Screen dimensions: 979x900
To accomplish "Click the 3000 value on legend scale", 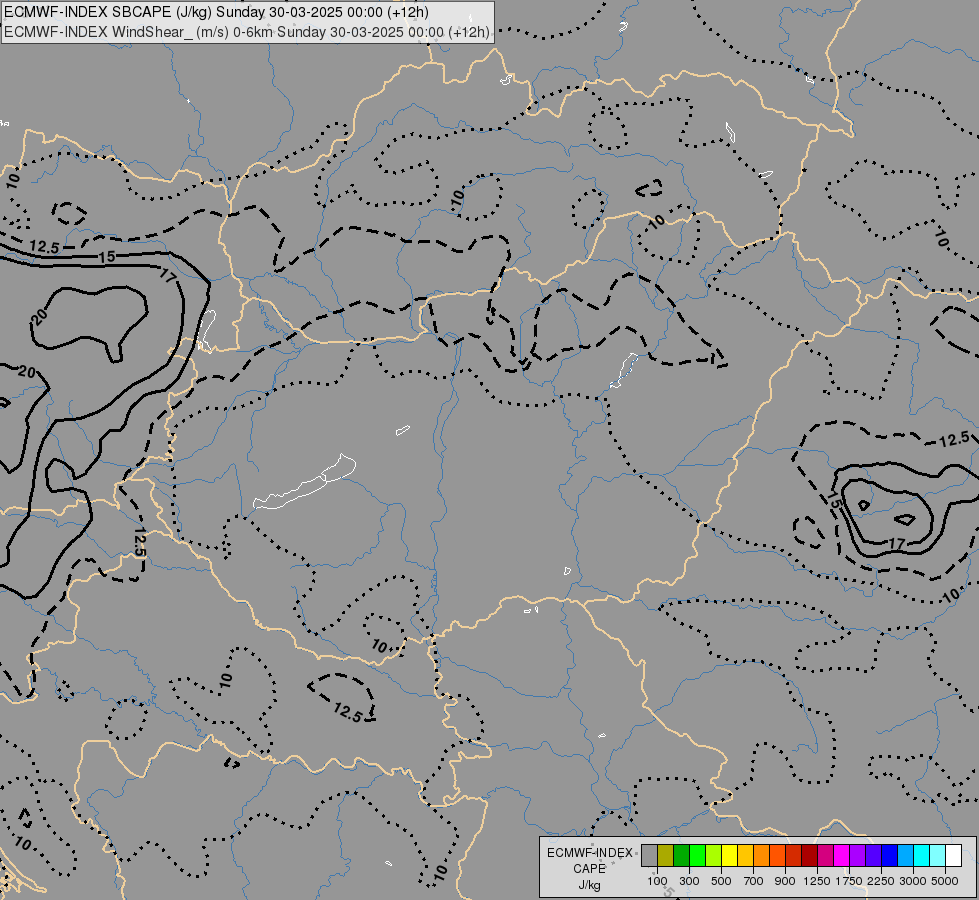I will 913,881.
